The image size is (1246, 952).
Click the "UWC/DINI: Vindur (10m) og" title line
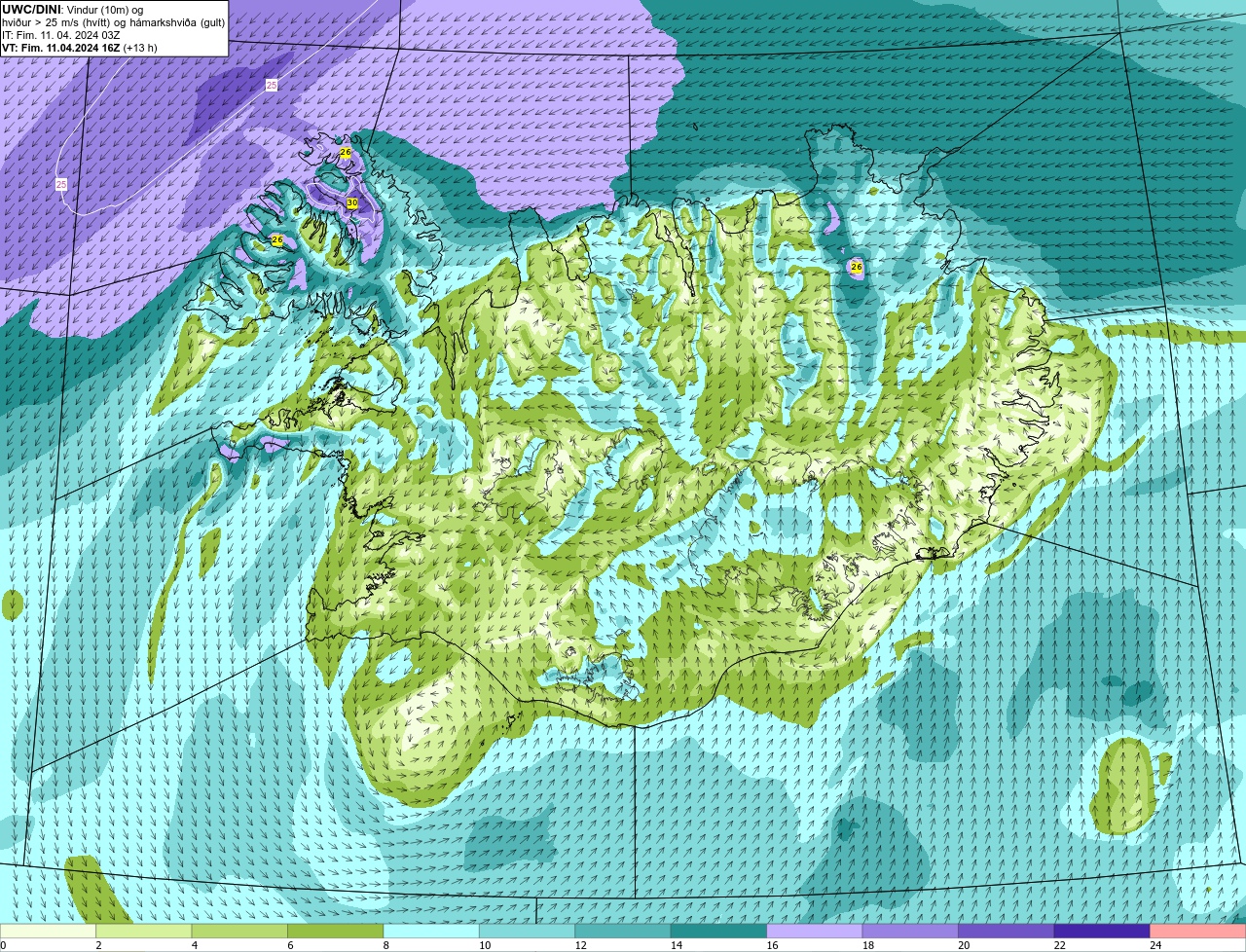click(x=73, y=10)
